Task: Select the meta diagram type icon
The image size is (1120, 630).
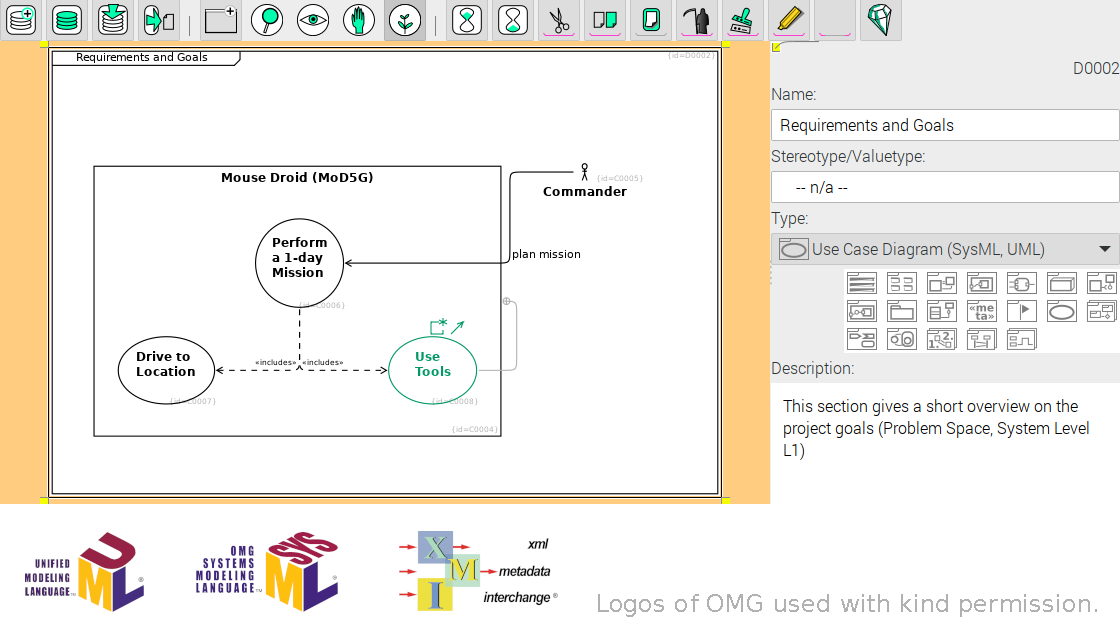Action: click(981, 311)
